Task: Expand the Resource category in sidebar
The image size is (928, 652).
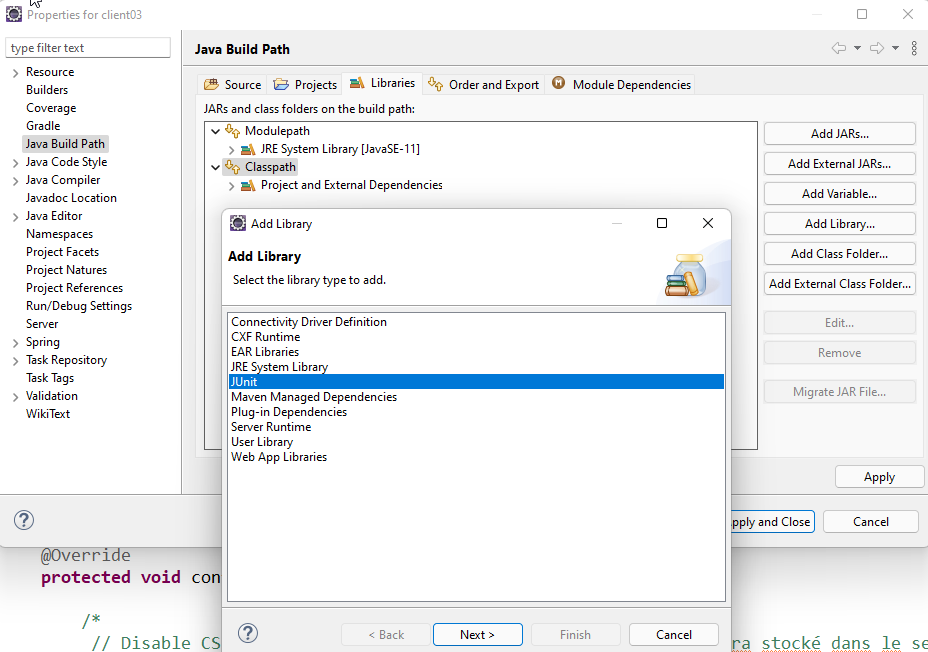Action: [x=15, y=73]
